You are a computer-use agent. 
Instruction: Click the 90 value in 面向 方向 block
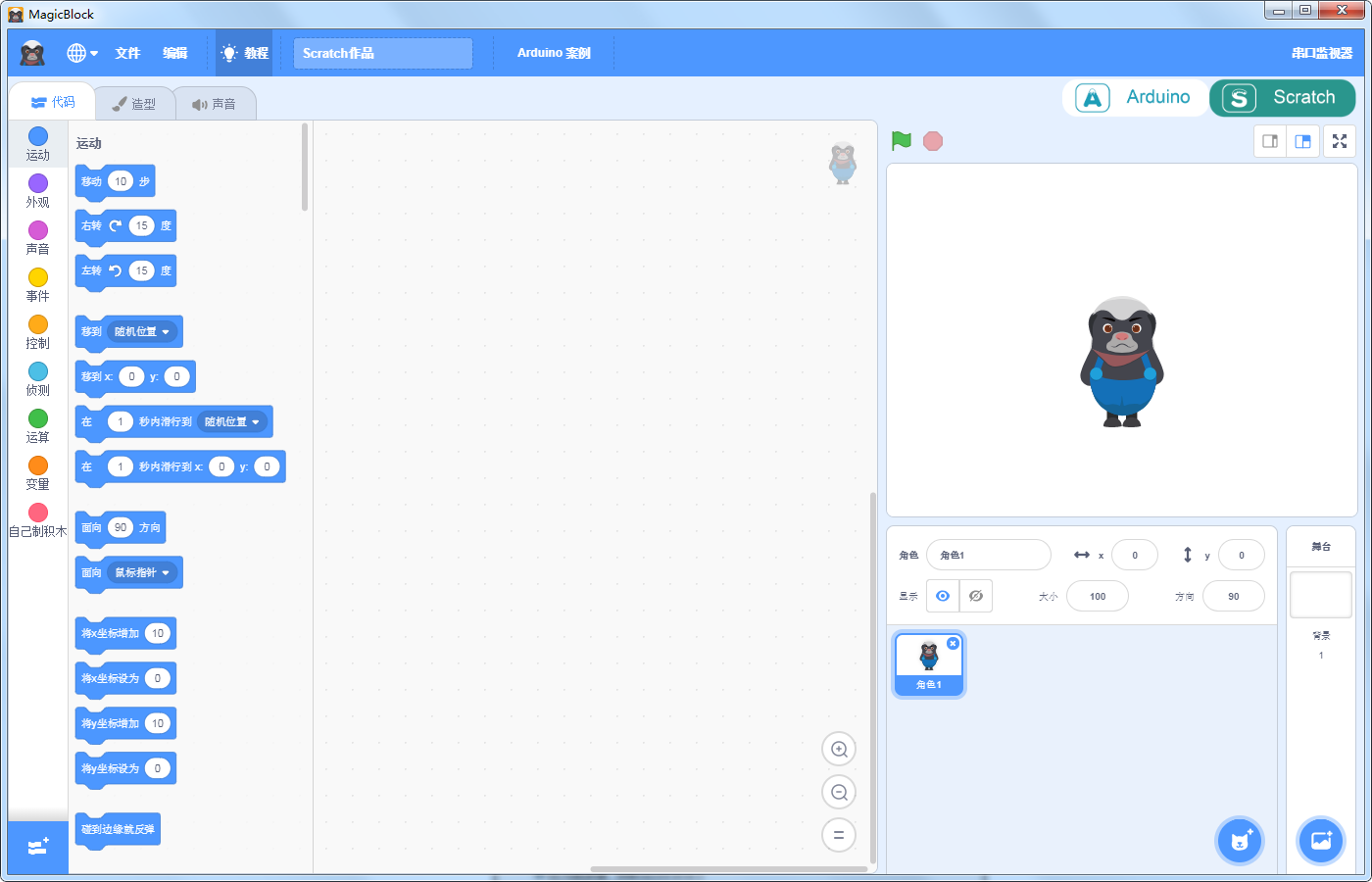point(120,527)
